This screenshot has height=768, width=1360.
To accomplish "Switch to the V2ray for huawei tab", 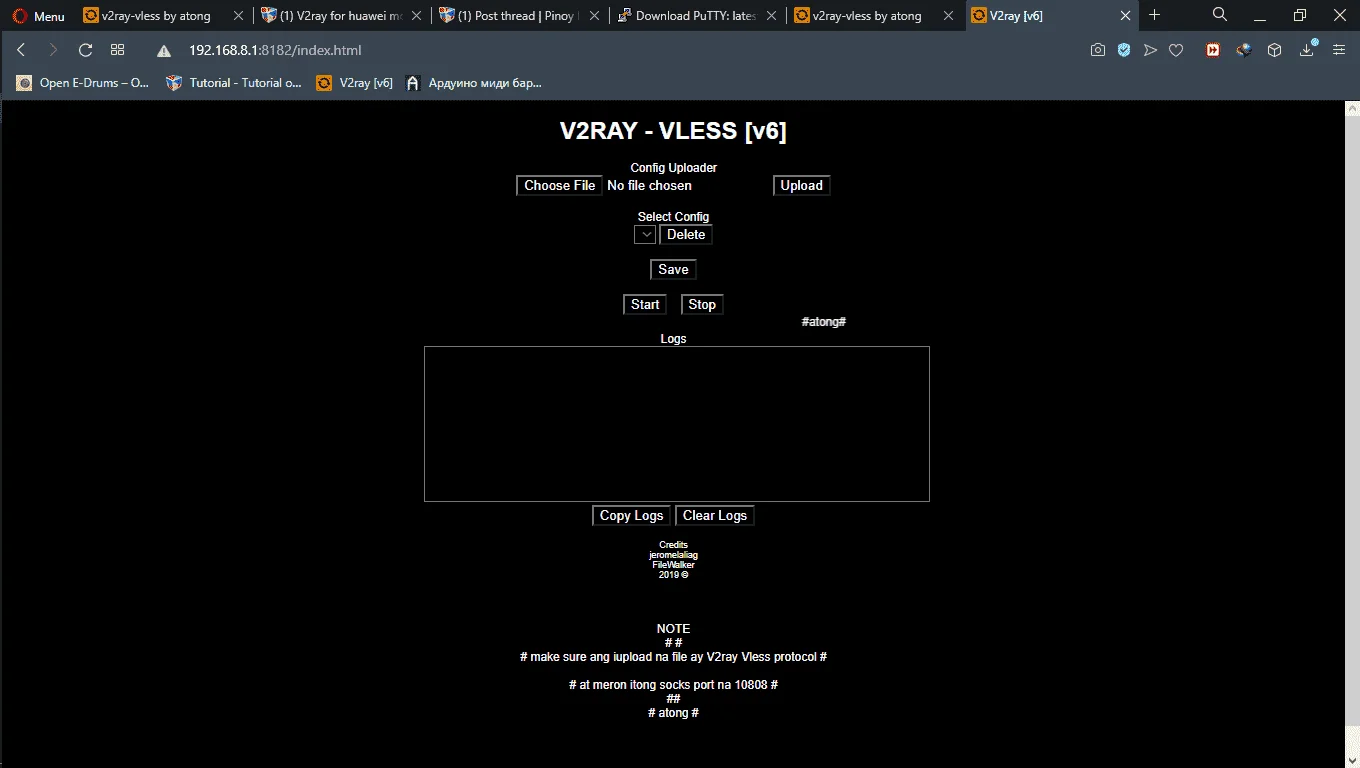I will pos(341,16).
